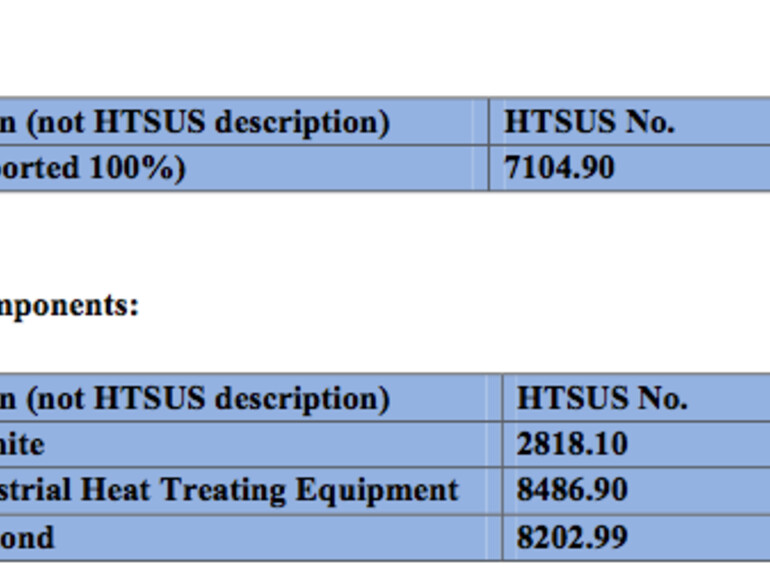Viewport: 770px width, 578px height.
Task: Select the 8202.99 table cell
Action: [x=571, y=538]
